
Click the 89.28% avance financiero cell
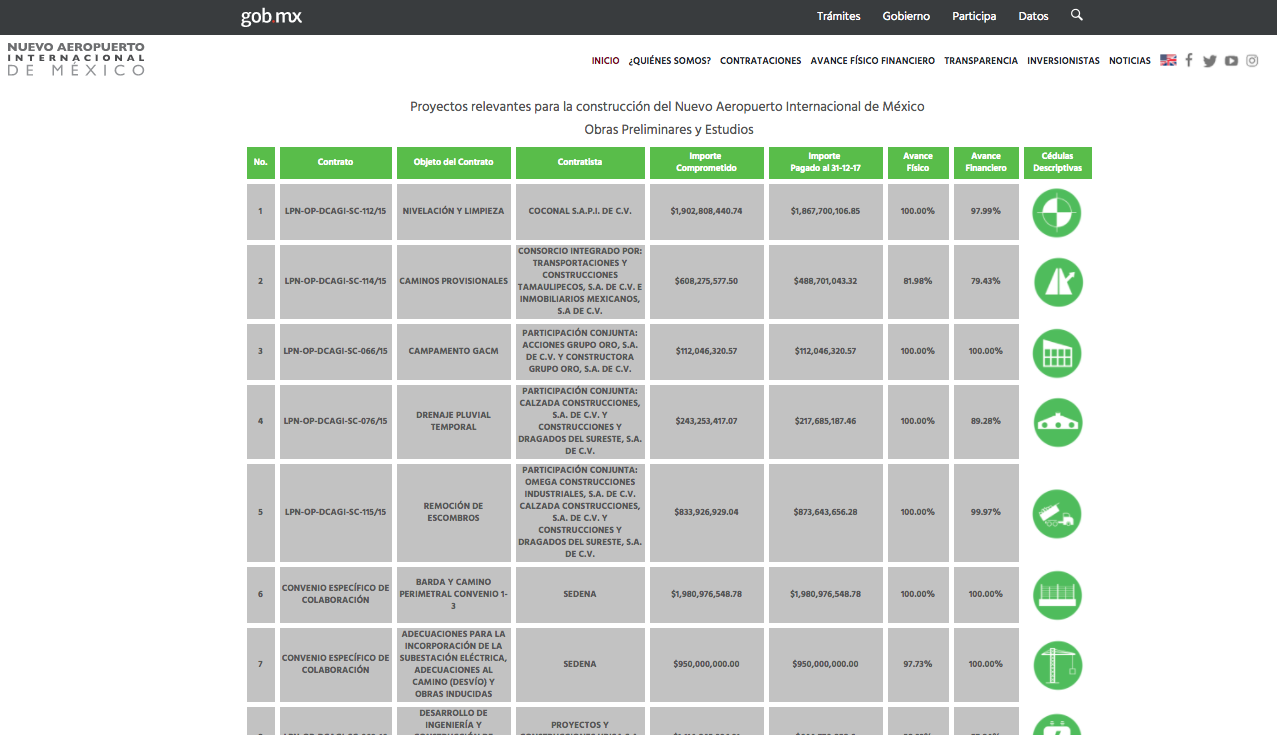986,421
